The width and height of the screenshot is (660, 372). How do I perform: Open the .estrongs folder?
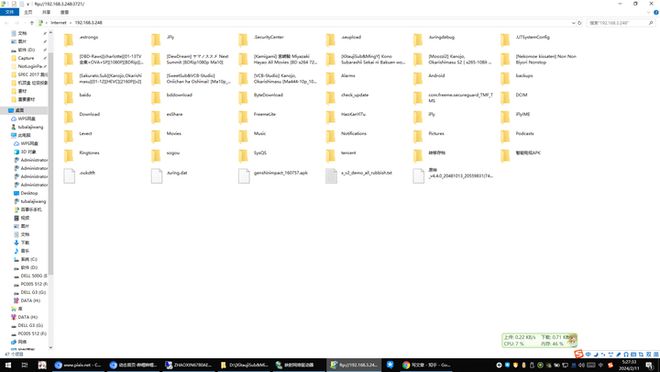tap(81, 40)
